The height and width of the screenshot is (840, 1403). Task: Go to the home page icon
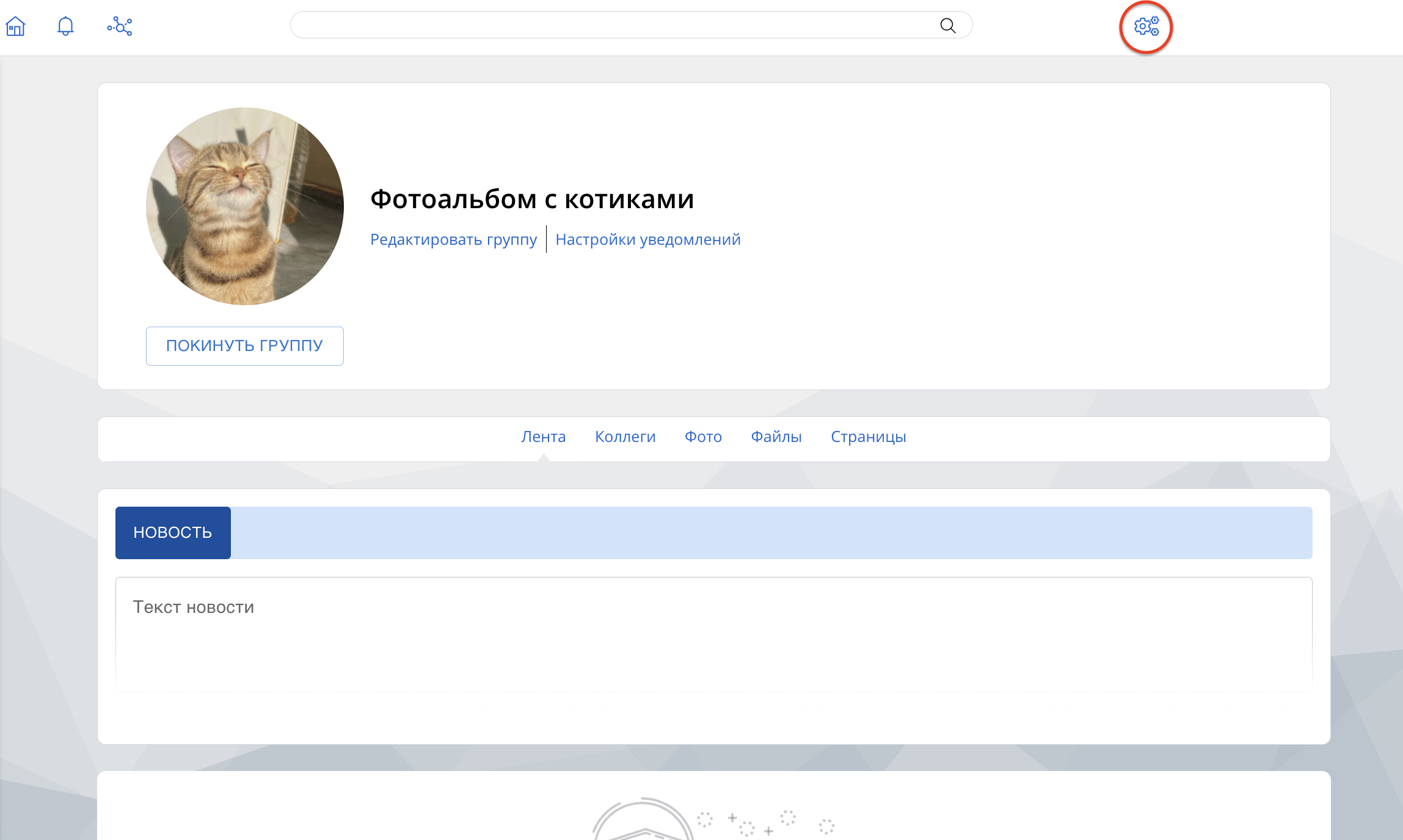[x=15, y=26]
